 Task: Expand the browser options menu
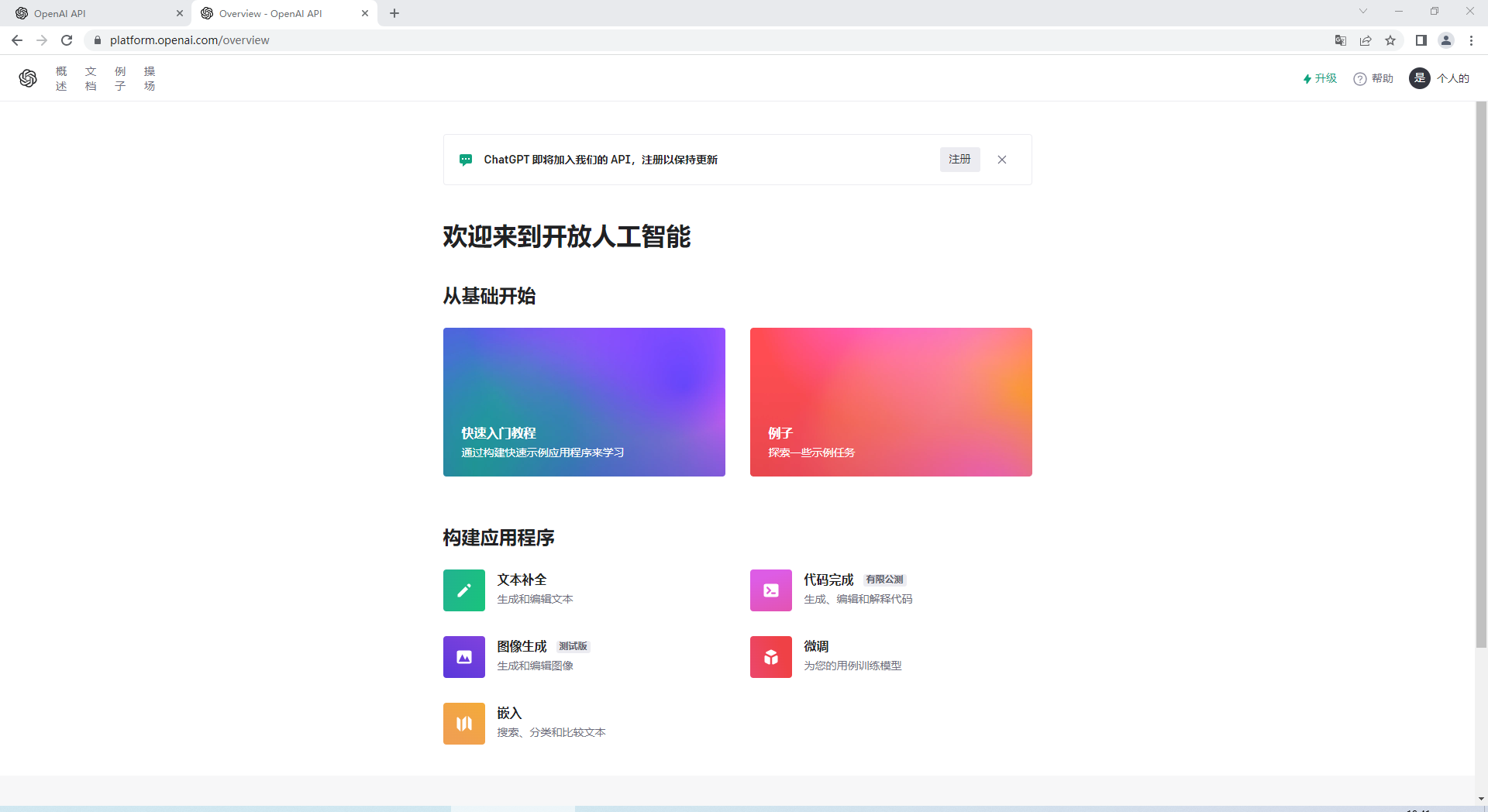point(1472,40)
